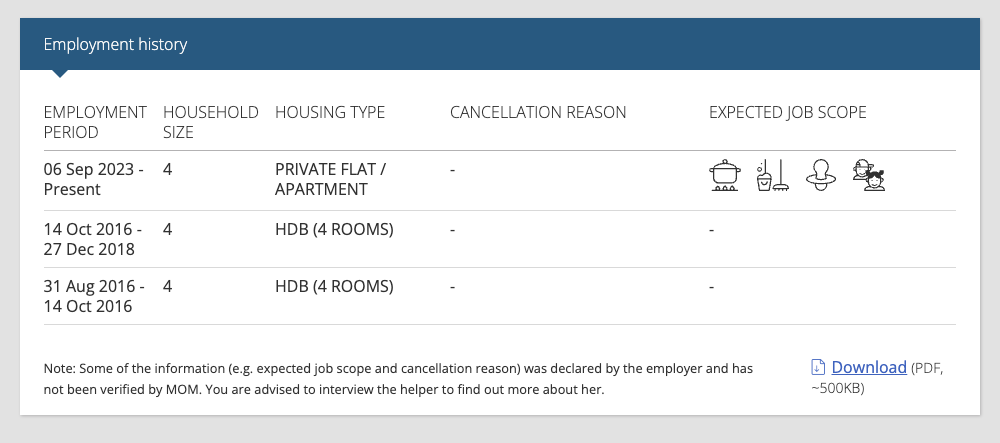The height and width of the screenshot is (443, 1000).
Task: Click the Household Size column header
Action: 210,122
